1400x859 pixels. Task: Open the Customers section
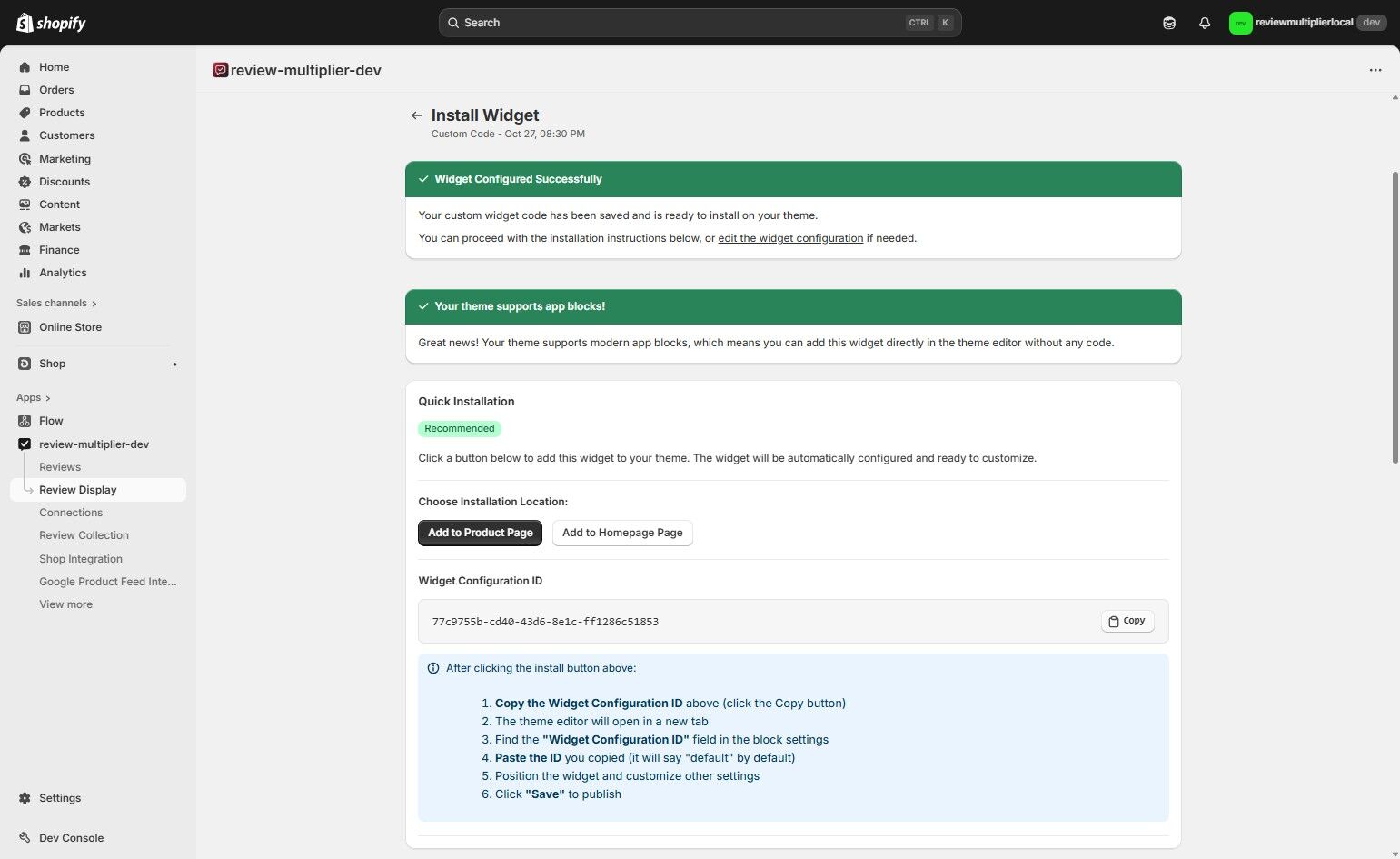point(66,135)
